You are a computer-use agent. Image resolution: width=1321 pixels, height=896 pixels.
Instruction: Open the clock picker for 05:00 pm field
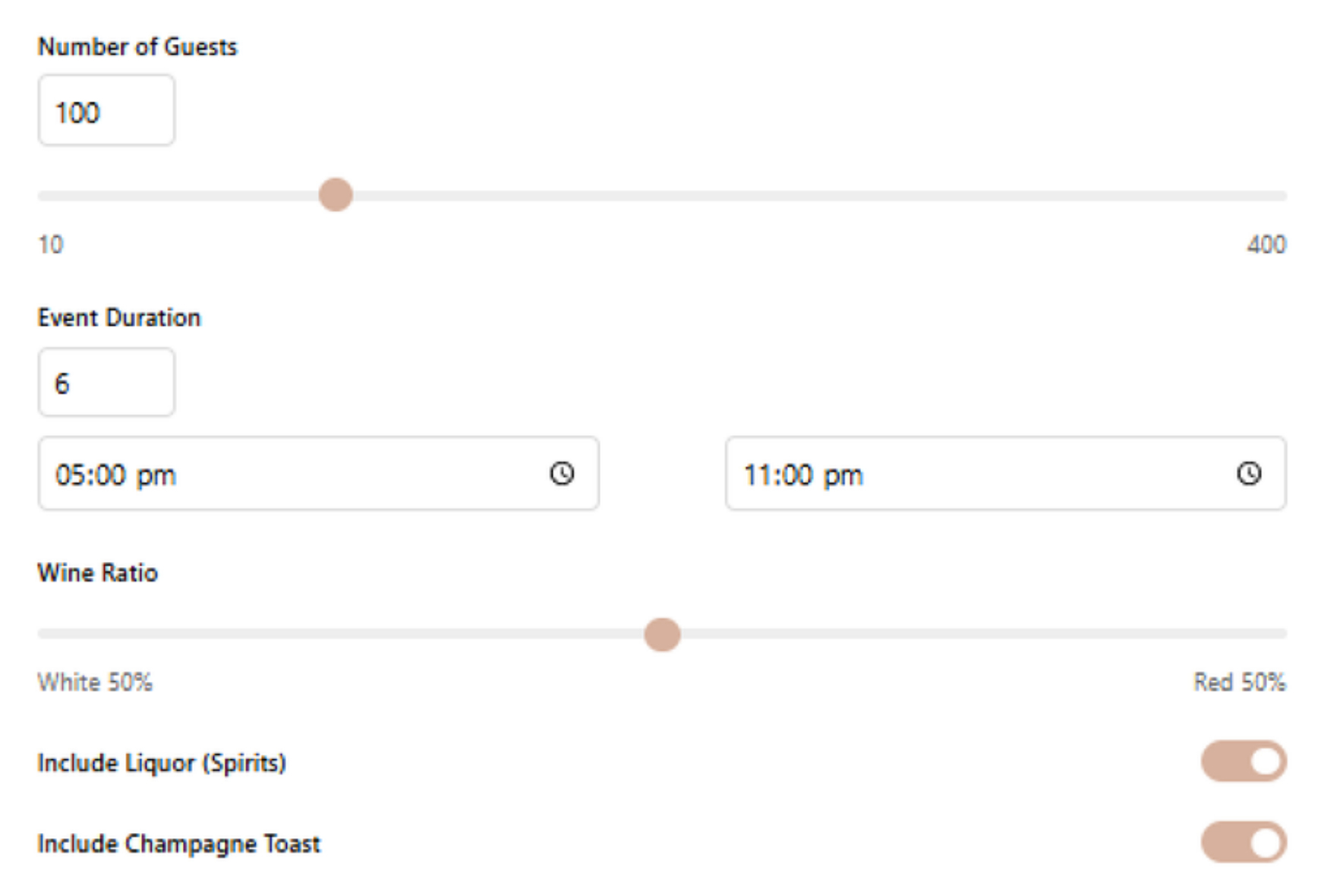pos(562,474)
